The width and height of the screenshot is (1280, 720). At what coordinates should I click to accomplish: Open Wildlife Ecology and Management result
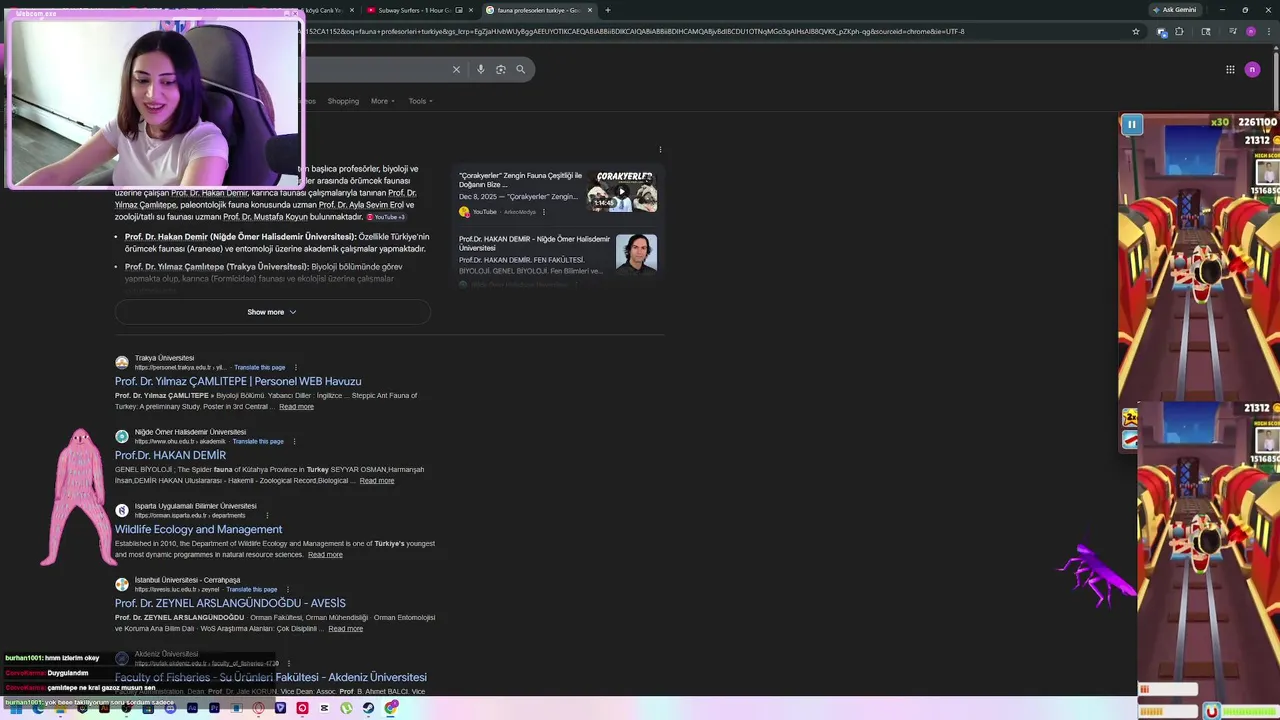point(198,529)
